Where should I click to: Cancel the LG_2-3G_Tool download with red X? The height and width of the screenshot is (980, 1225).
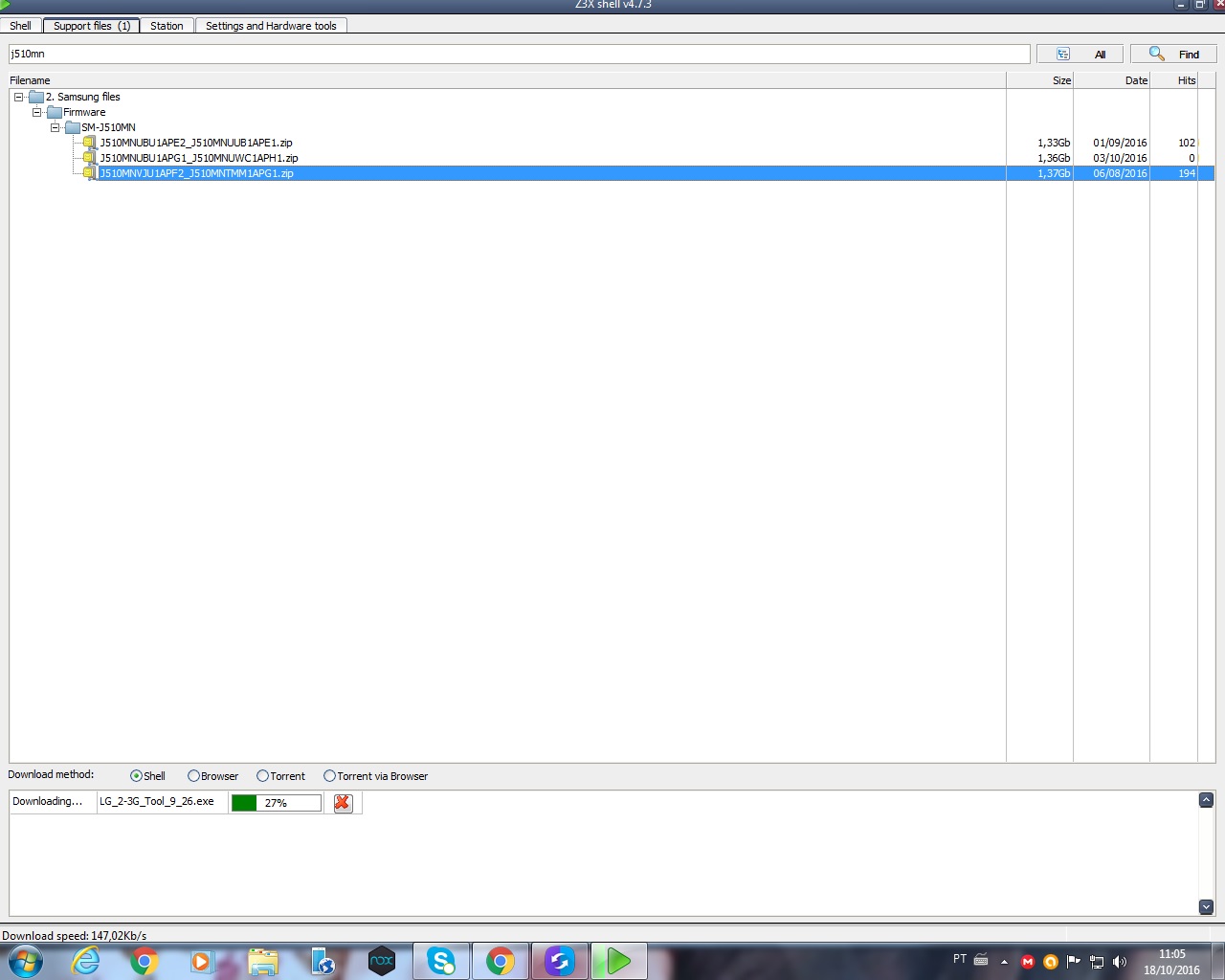343,803
